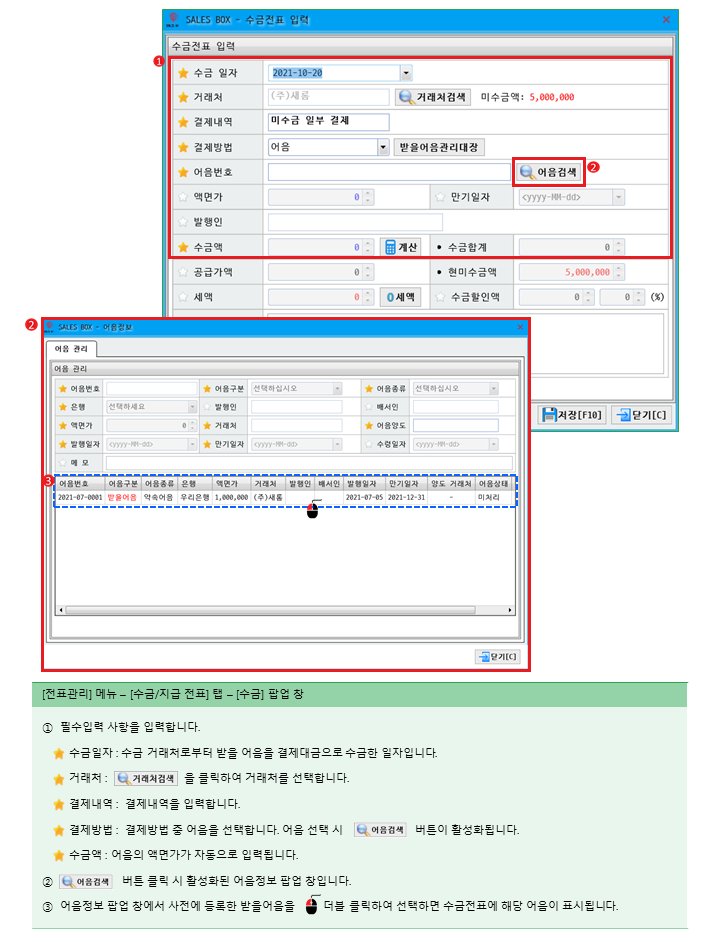720x932 pixels.
Task: Close the 수금전표 입력 window with X
Action: [x=667, y=18]
